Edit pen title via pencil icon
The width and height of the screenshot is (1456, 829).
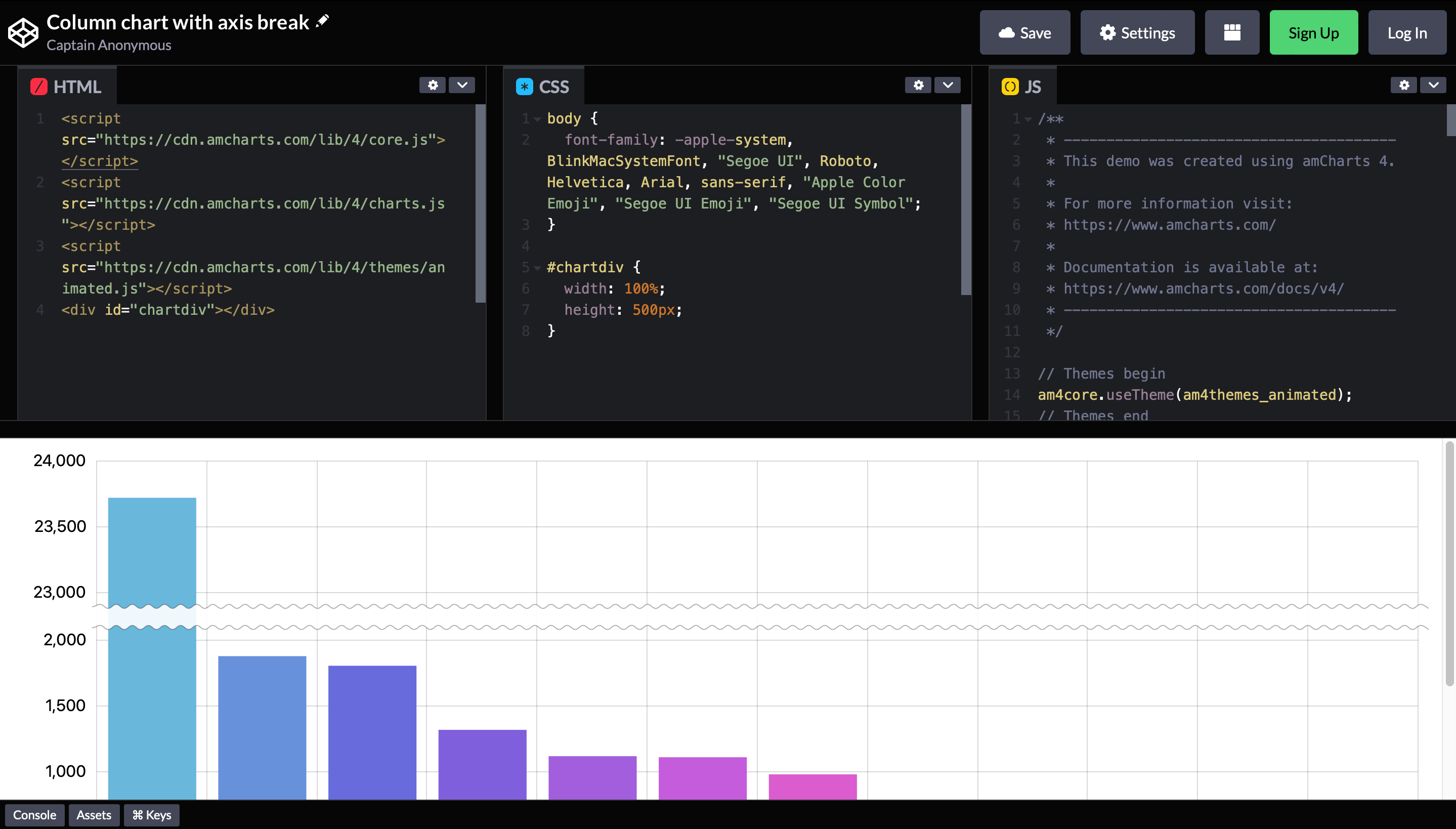[323, 21]
